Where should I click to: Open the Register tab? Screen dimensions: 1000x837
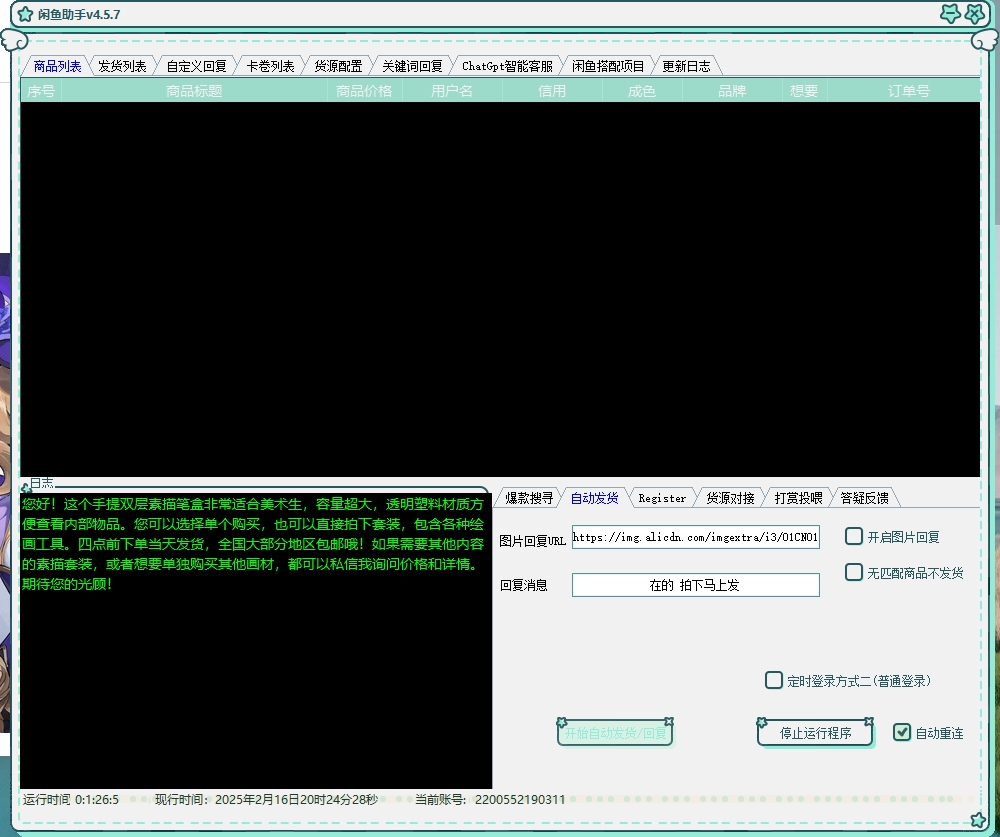tap(662, 498)
